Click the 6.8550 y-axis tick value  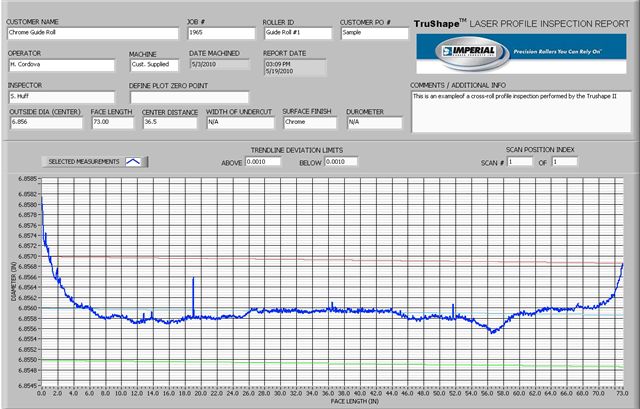pos(27,360)
